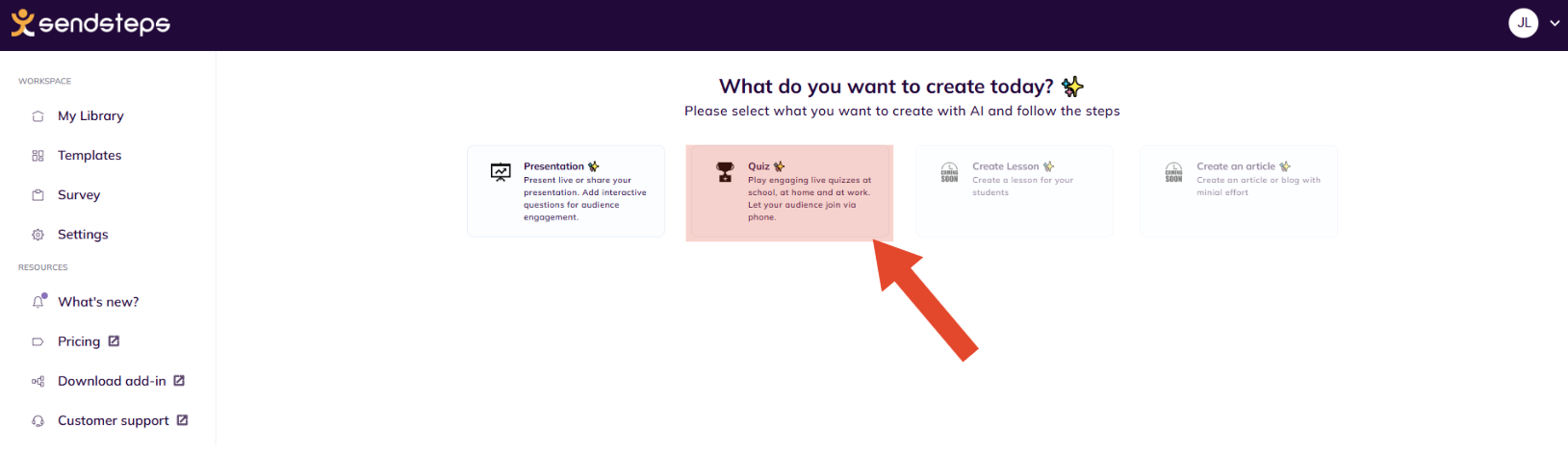Screen dimensions: 1568x453
Task: Click the What's new bell icon
Action: tap(39, 301)
